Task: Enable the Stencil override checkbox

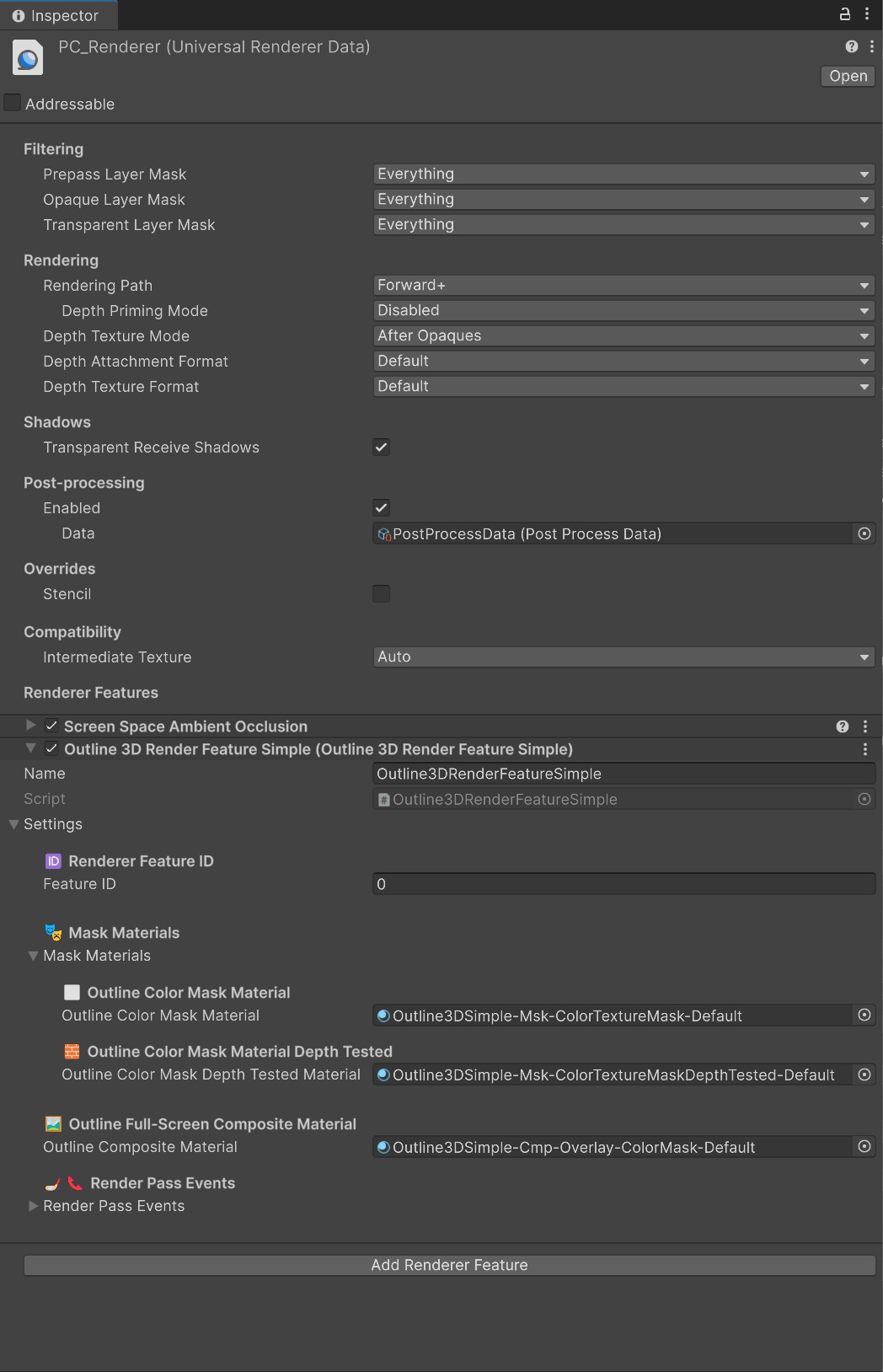Action: point(381,594)
